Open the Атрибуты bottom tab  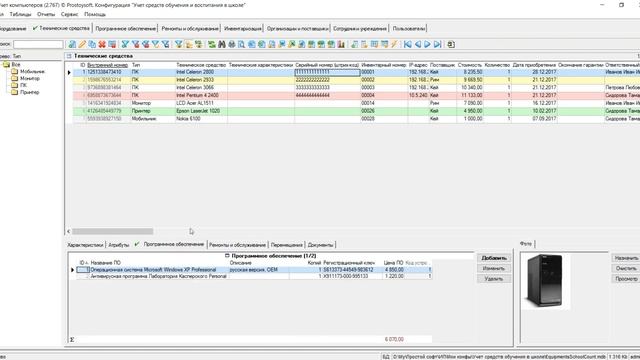pyautogui.click(x=119, y=245)
